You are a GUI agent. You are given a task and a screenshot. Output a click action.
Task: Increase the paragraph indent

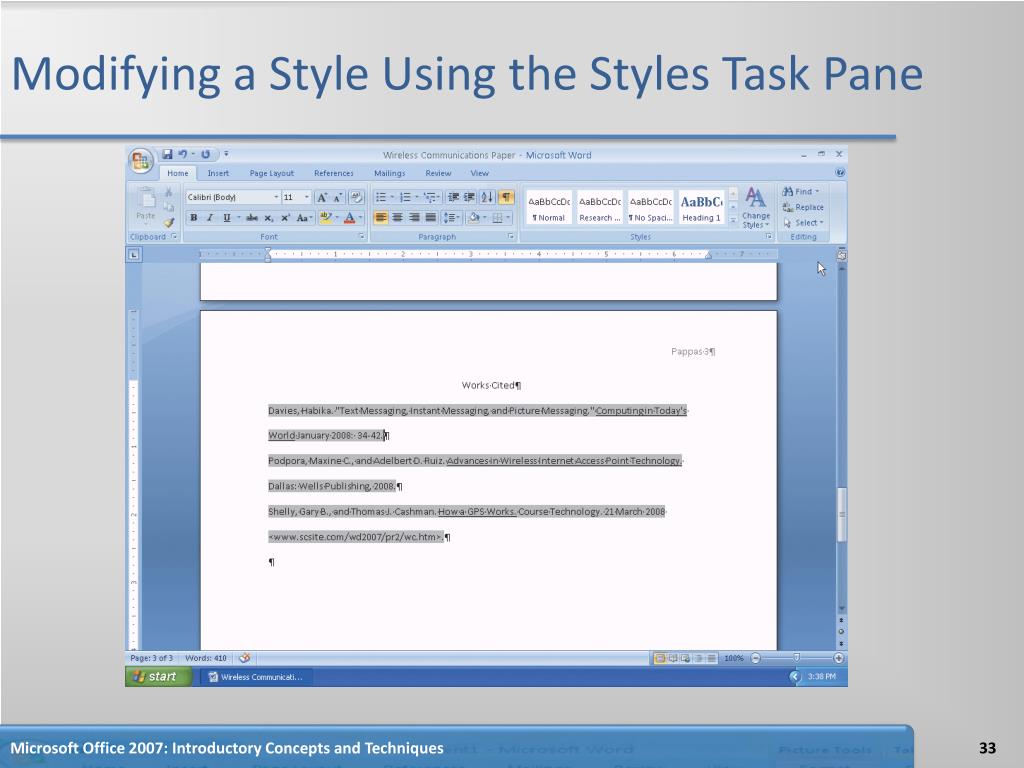pyautogui.click(x=469, y=197)
